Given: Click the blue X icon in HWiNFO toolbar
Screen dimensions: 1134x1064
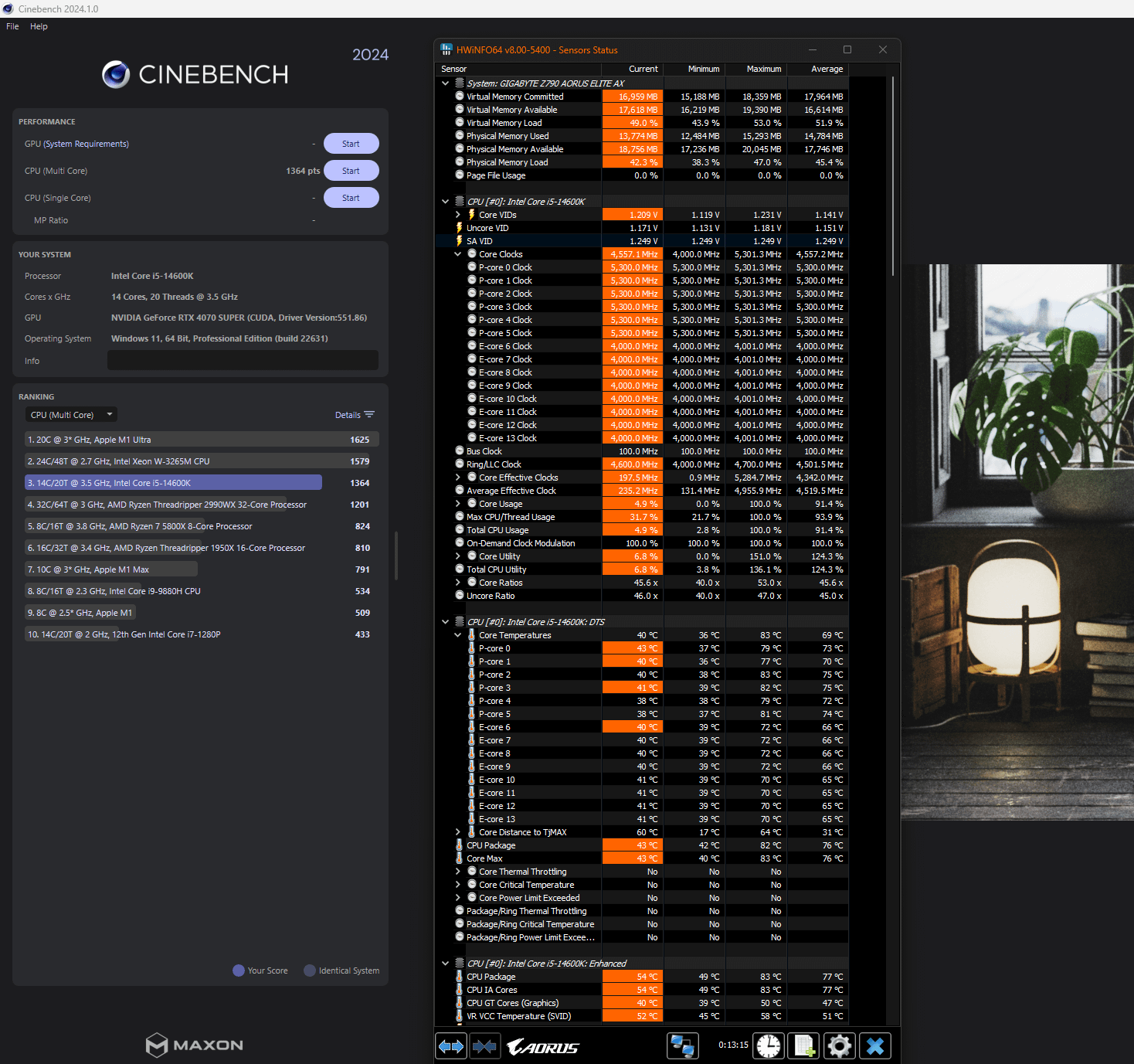Looking at the screenshot, I should pos(875,1046).
